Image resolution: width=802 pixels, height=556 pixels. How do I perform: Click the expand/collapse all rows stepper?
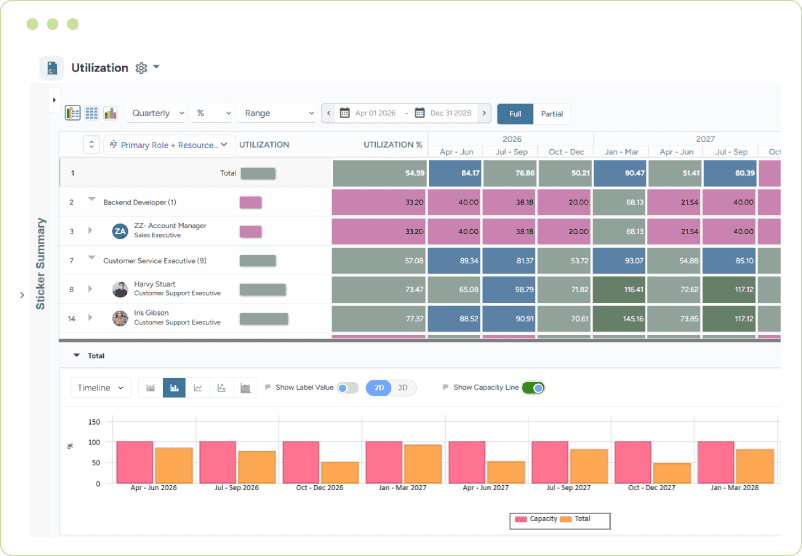click(91, 145)
